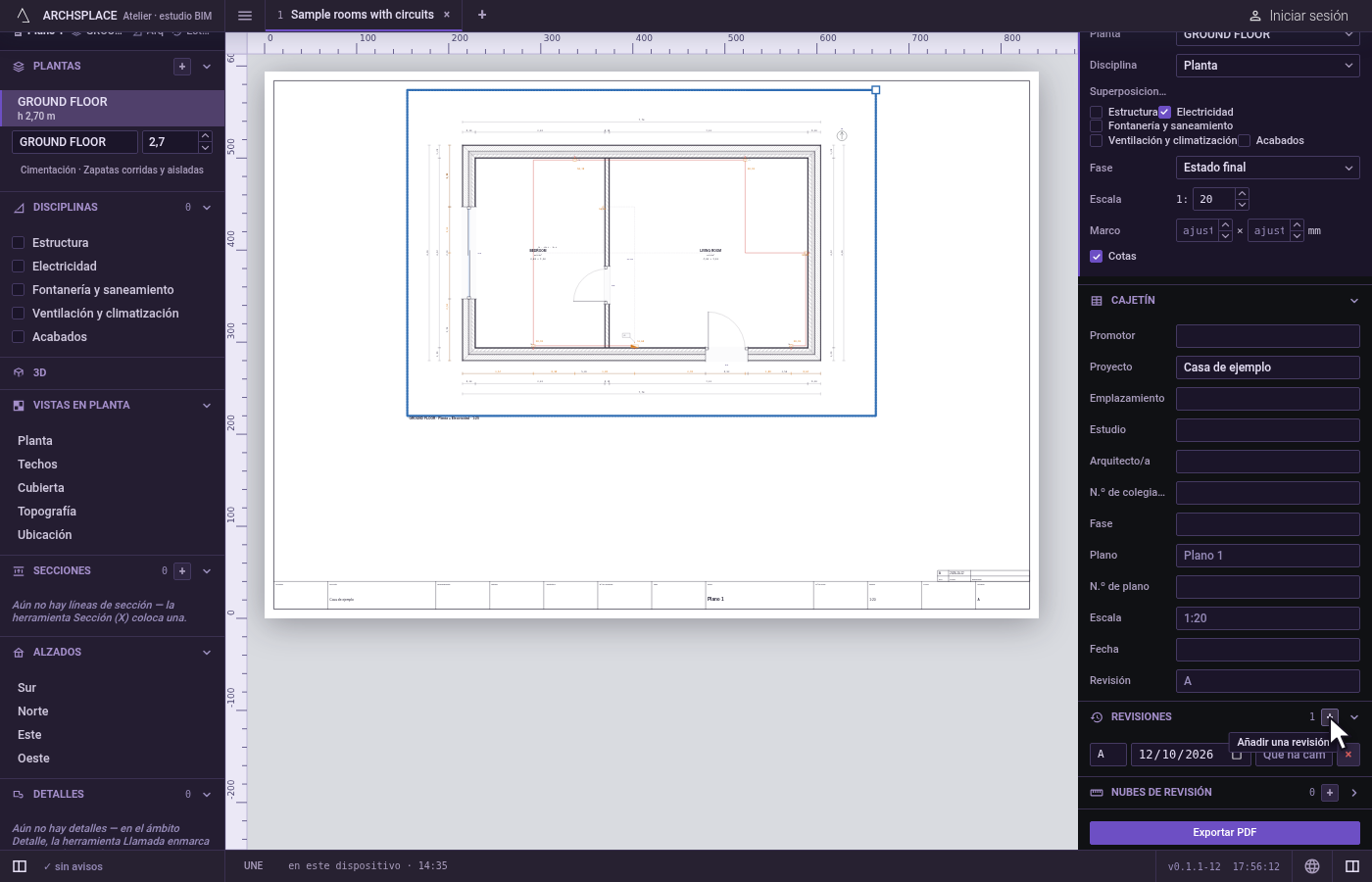
Task: Enable the Estructura discipline checkbox in left panel
Action: (x=18, y=243)
